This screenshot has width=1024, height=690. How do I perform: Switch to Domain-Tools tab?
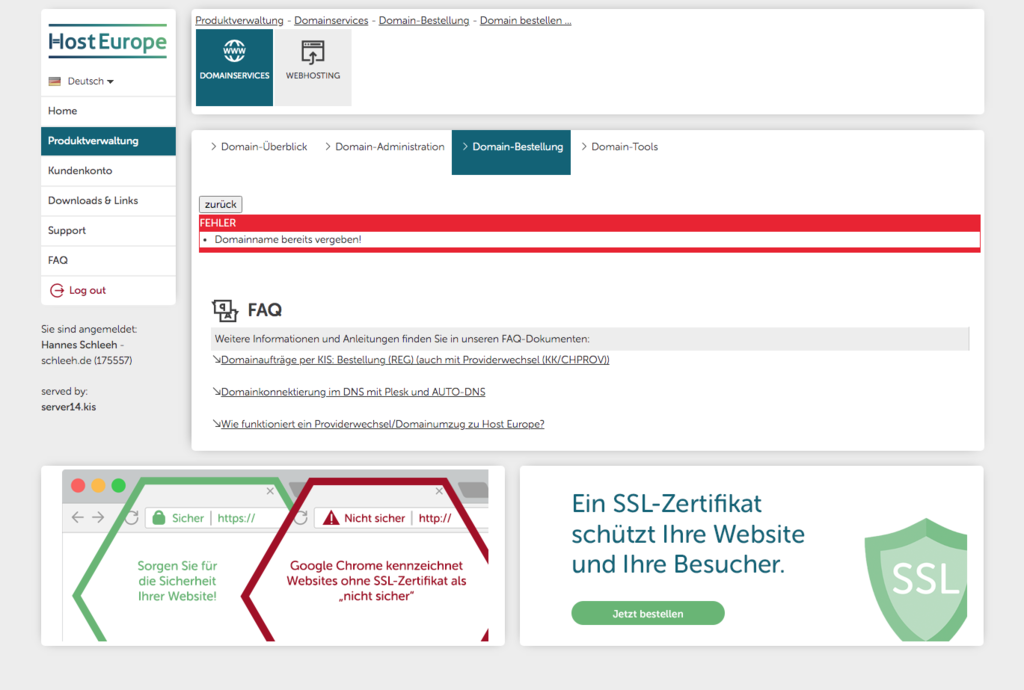(620, 147)
